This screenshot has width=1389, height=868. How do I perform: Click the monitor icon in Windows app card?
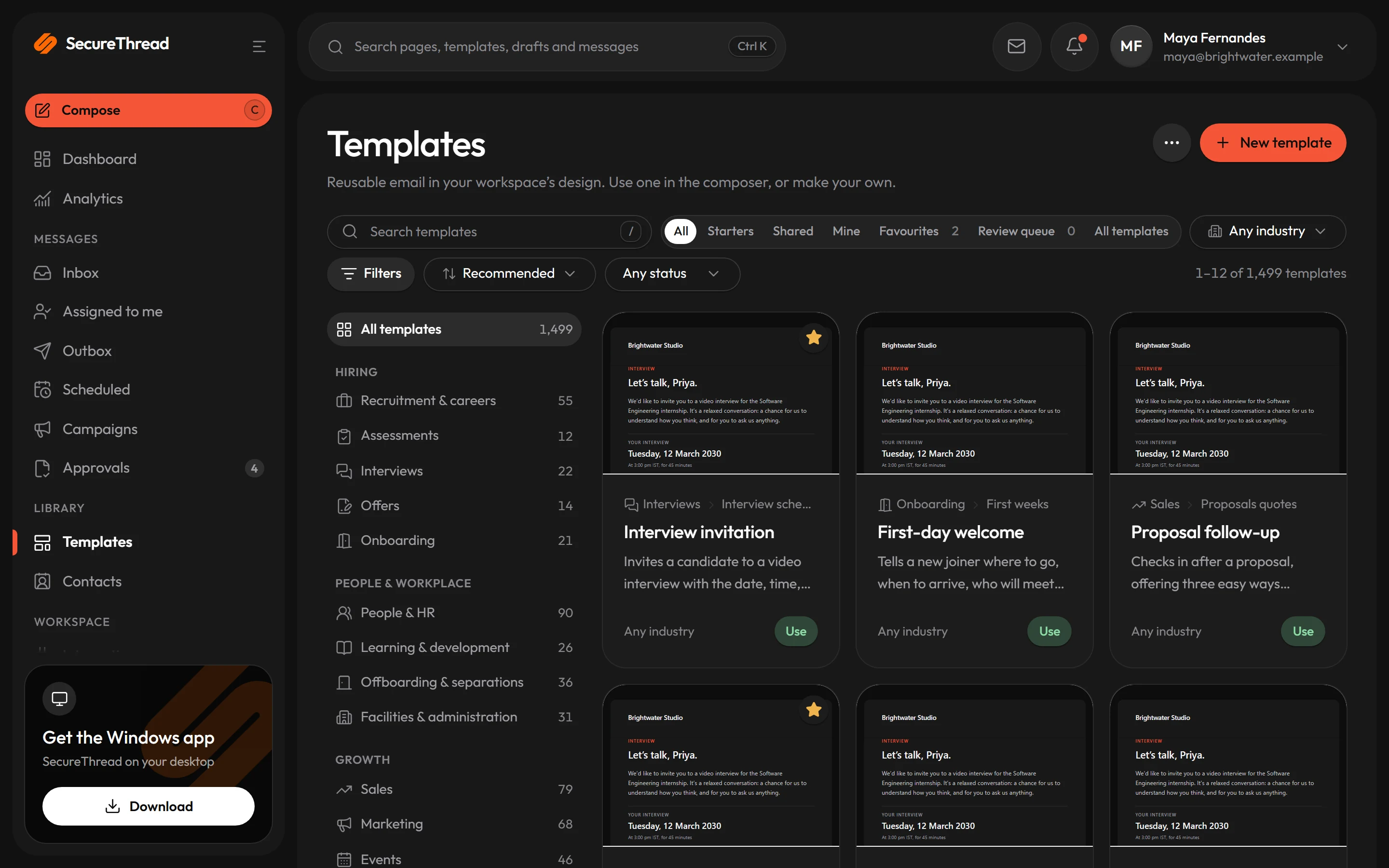point(59,699)
